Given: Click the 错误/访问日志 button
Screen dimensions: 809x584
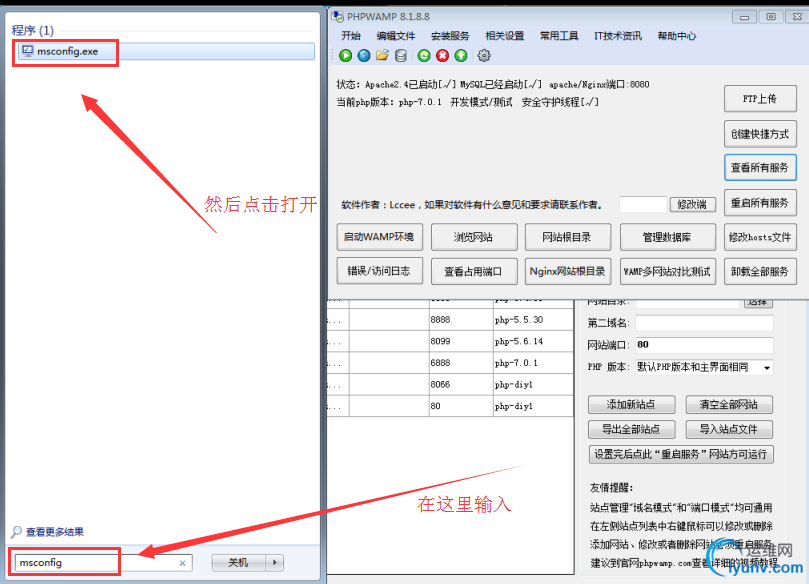Looking at the screenshot, I should 379,271.
